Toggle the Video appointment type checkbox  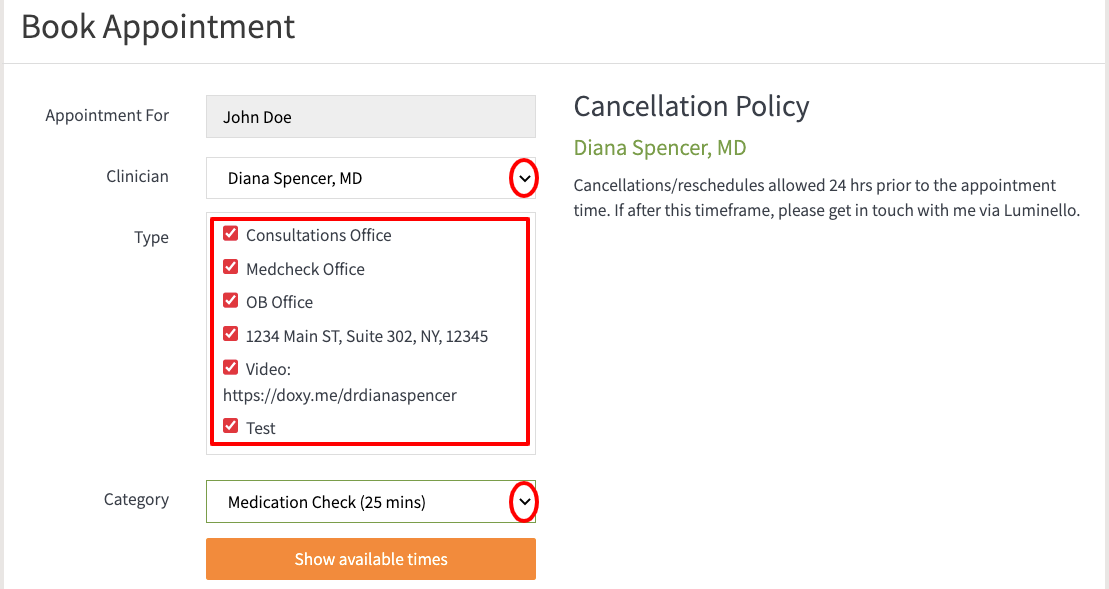pyautogui.click(x=231, y=367)
